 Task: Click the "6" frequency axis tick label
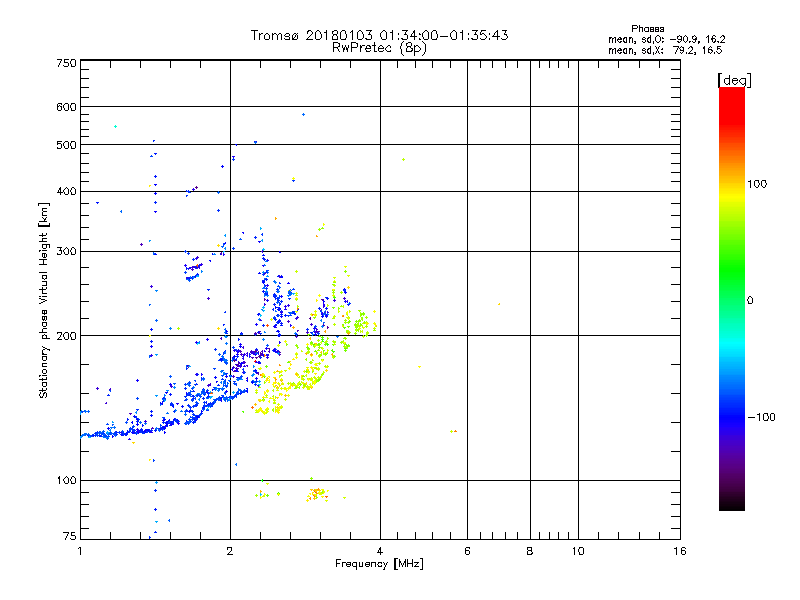tap(467, 551)
